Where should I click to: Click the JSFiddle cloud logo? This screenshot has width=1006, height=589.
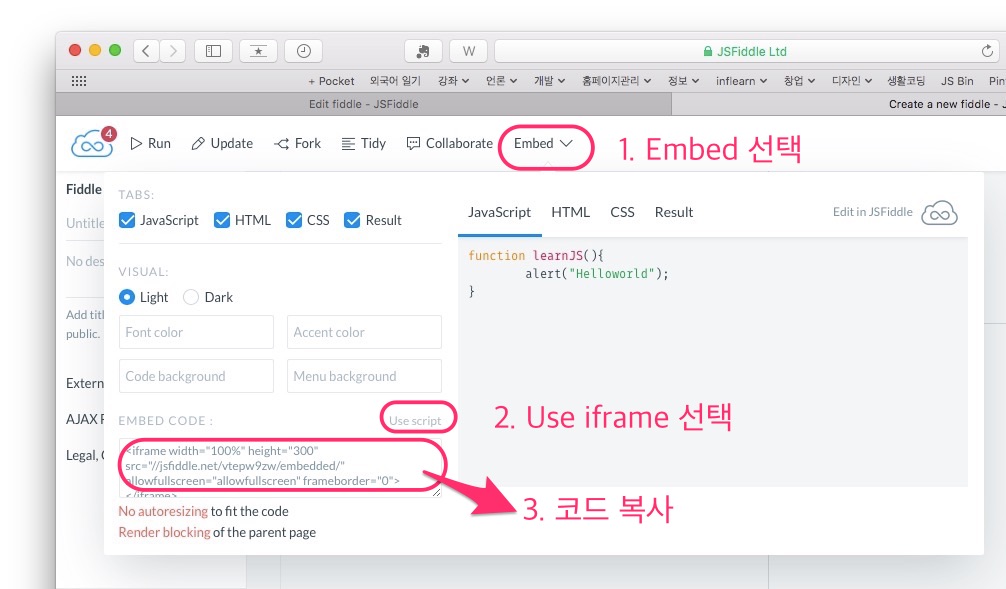pyautogui.click(x=92, y=143)
